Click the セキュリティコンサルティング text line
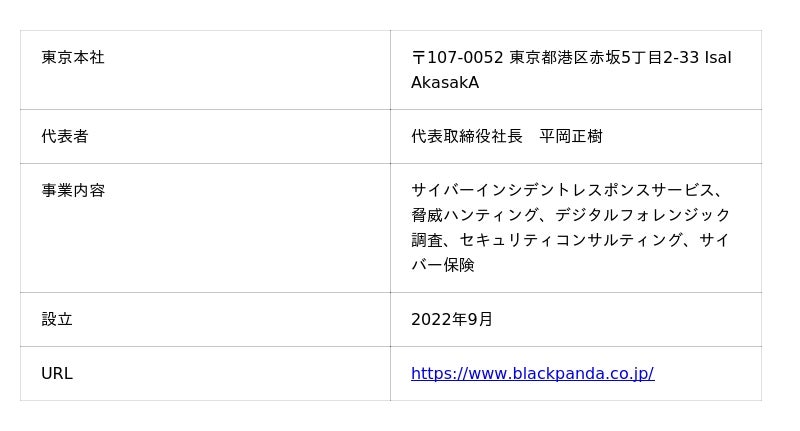The height and width of the screenshot is (431, 800). tap(571, 240)
